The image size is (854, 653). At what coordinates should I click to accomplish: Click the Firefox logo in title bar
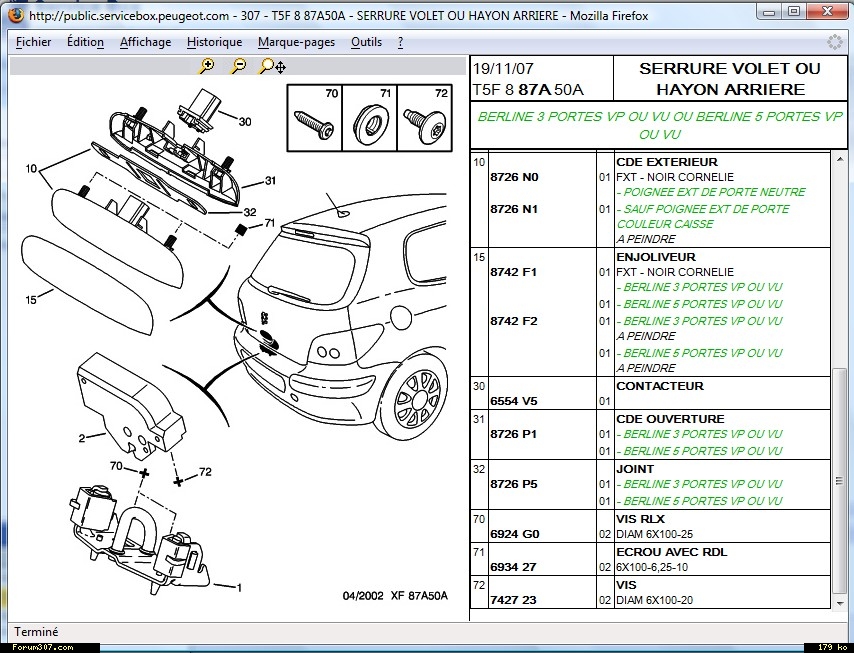coord(16,15)
